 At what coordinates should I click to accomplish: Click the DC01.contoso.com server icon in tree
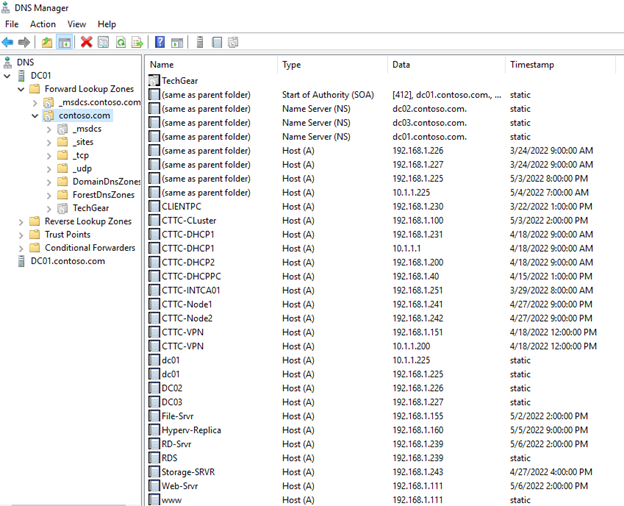click(21, 261)
